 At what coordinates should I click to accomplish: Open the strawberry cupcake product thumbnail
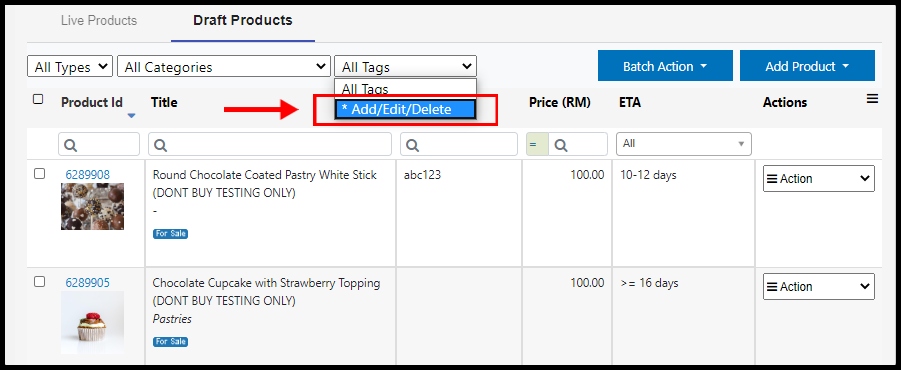point(93,322)
